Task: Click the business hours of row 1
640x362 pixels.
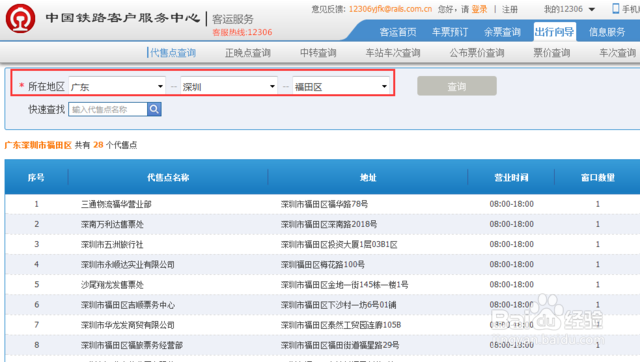Action: coord(511,204)
